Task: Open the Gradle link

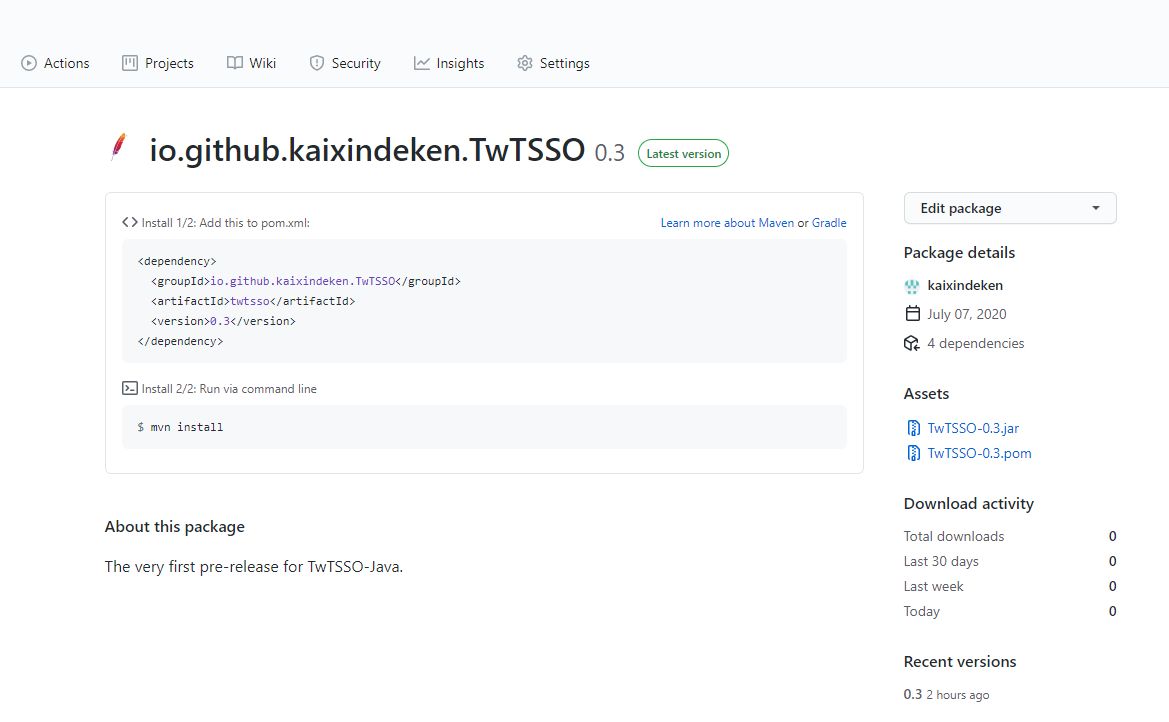Action: click(829, 223)
